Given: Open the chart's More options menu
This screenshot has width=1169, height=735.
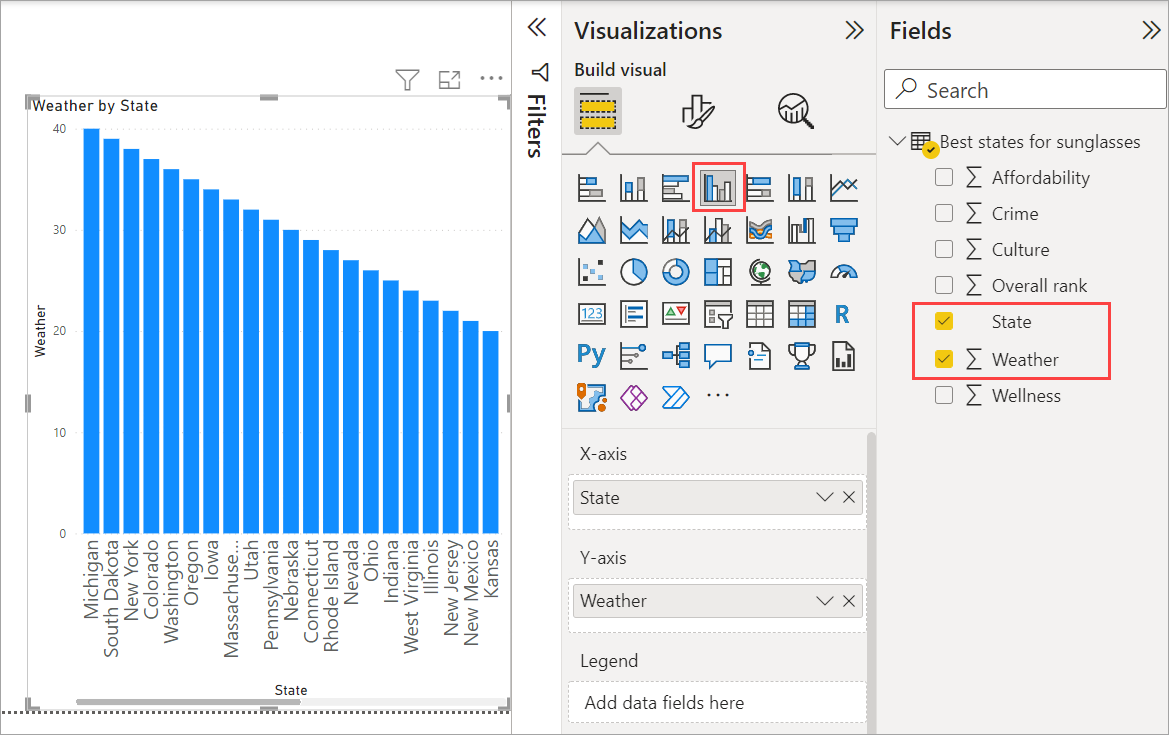Looking at the screenshot, I should 491,79.
